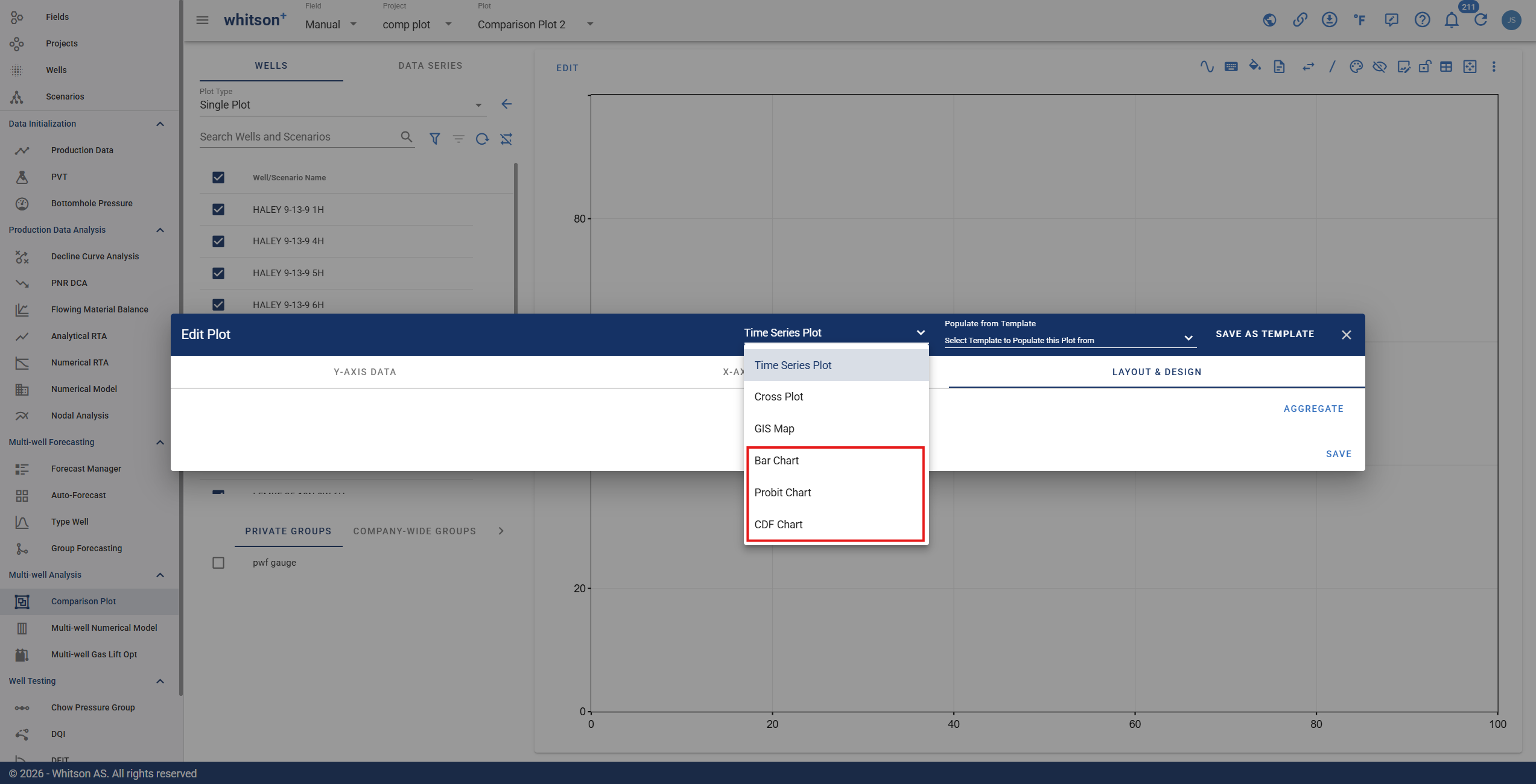The height and width of the screenshot is (784, 1536).
Task: Toggle the open padlock icon
Action: coord(1425,66)
